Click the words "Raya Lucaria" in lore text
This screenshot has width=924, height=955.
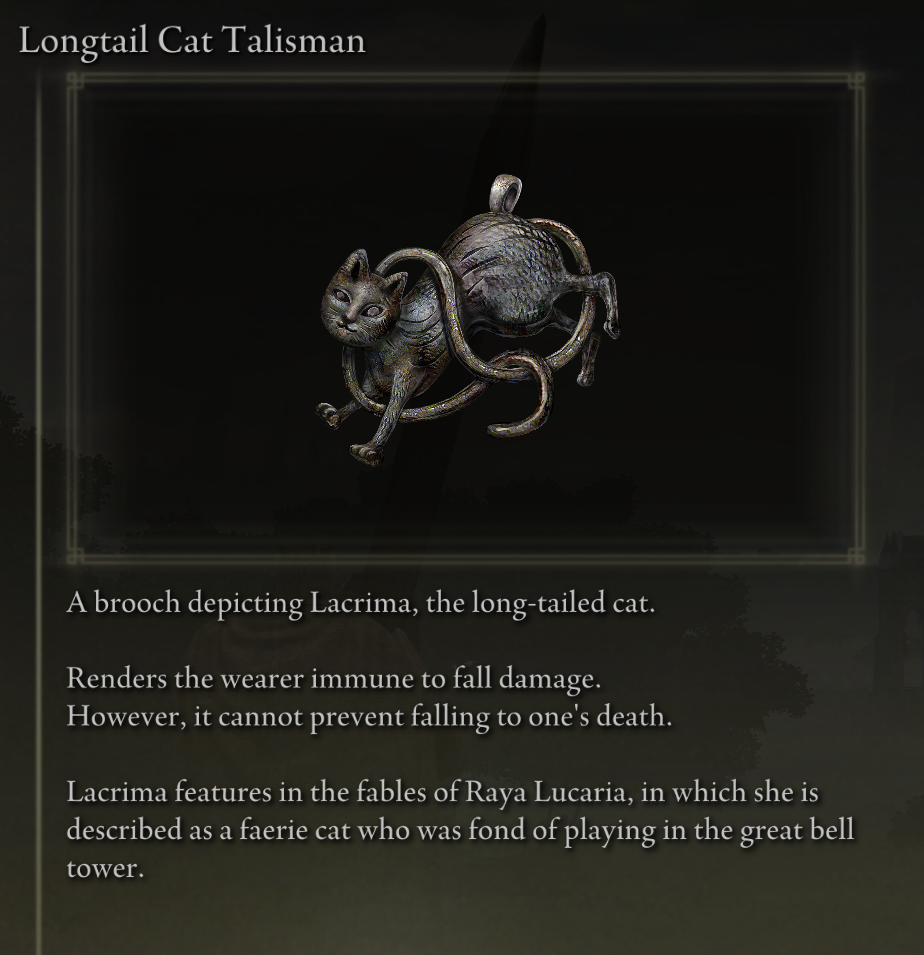coord(546,793)
